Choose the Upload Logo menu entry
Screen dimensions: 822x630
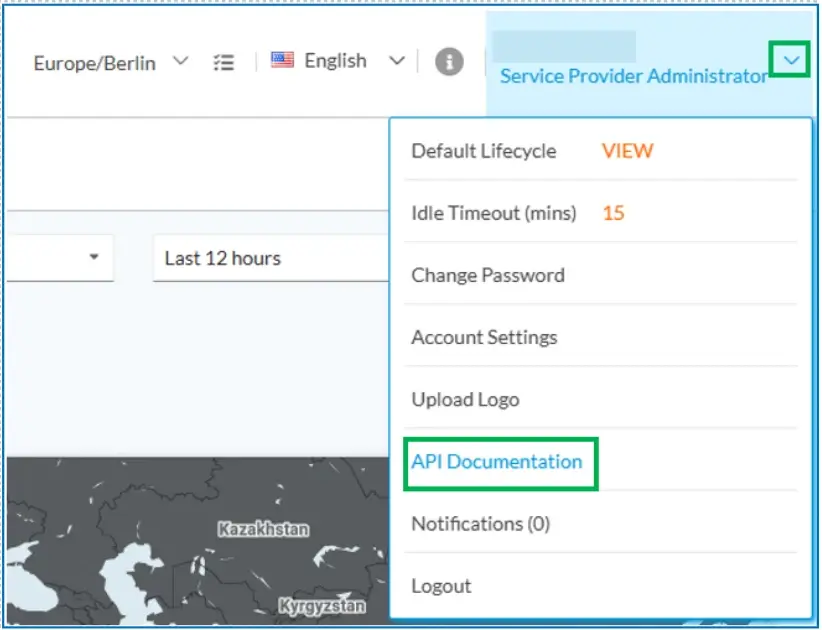[465, 399]
